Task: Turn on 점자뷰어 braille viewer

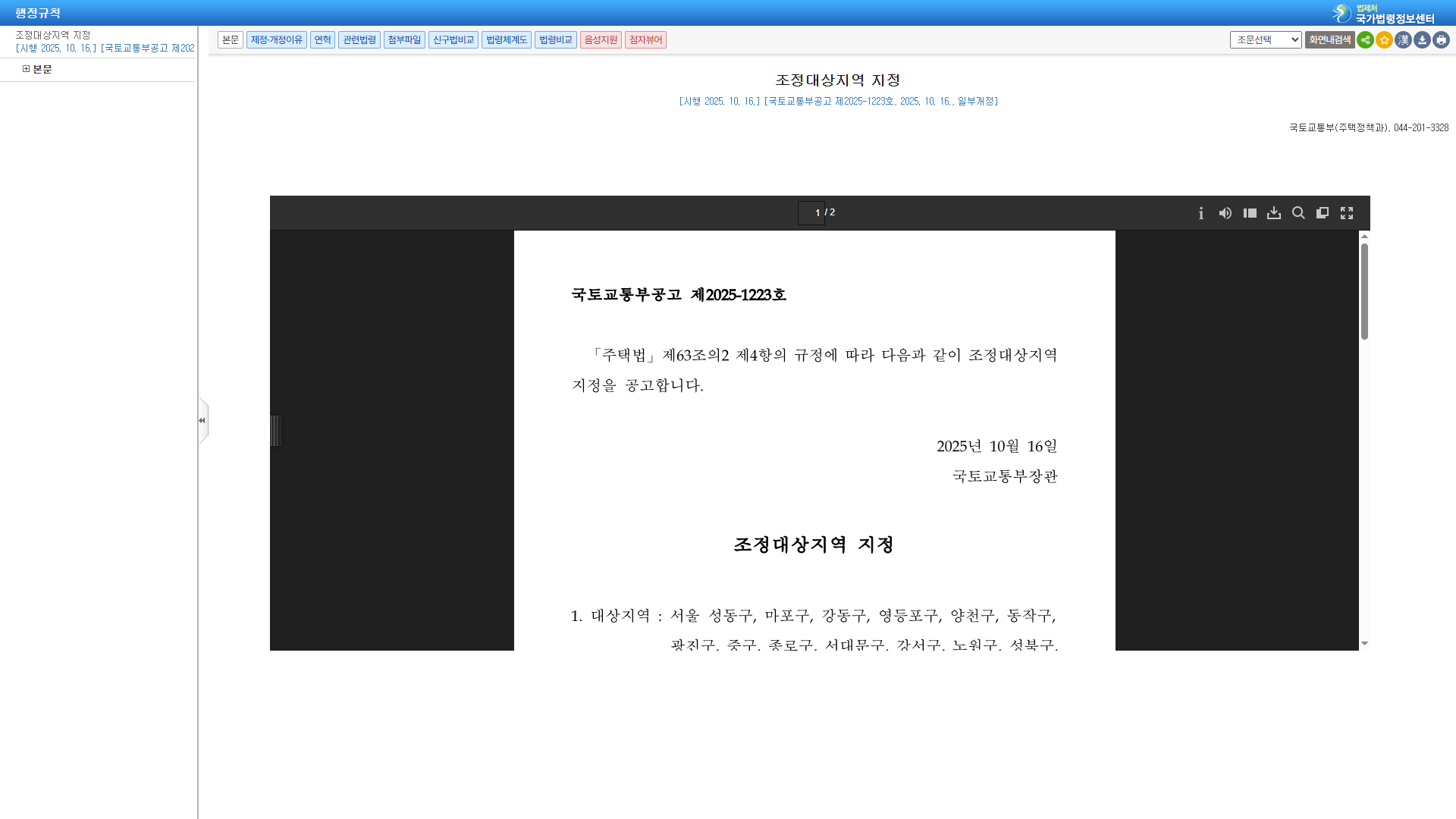Action: [645, 39]
